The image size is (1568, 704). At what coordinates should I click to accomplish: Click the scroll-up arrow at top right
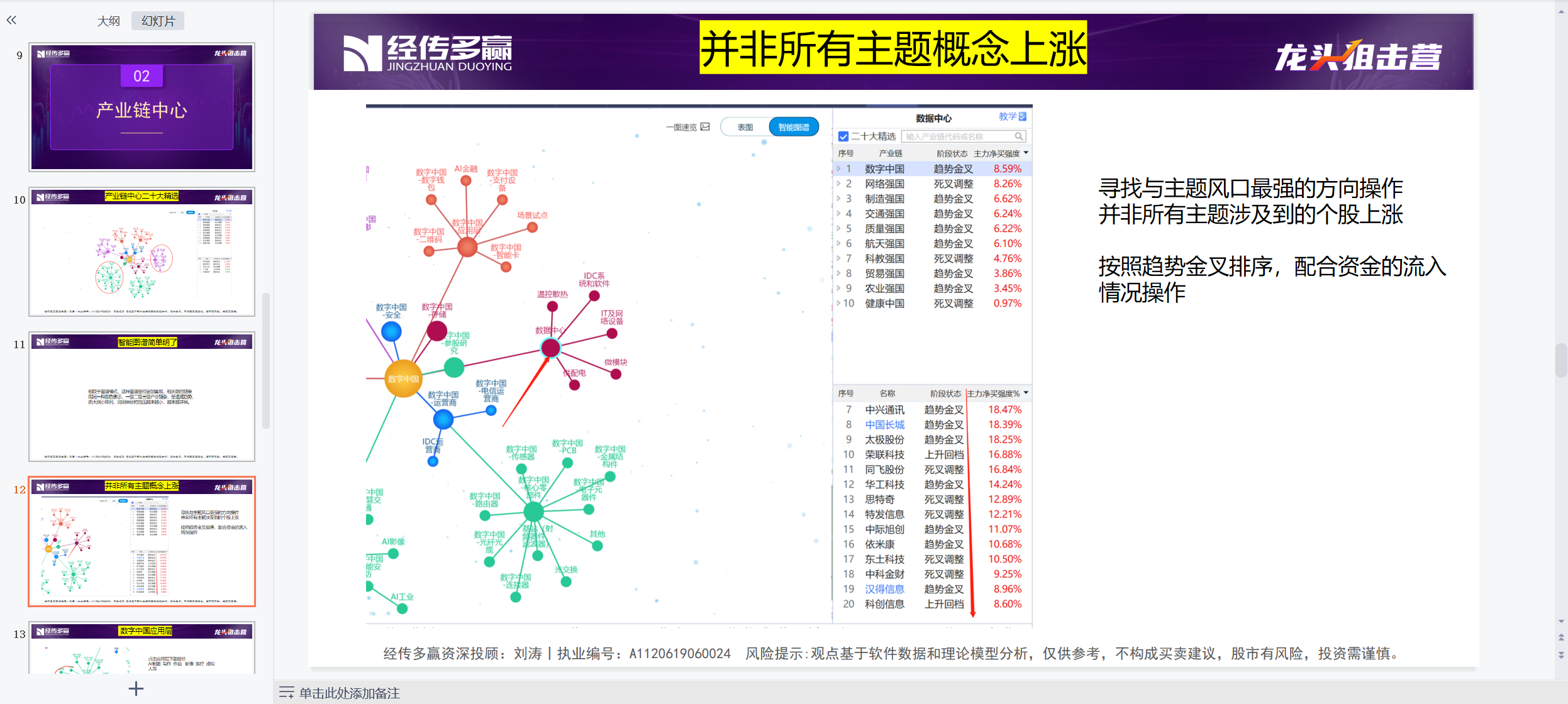click(1561, 11)
